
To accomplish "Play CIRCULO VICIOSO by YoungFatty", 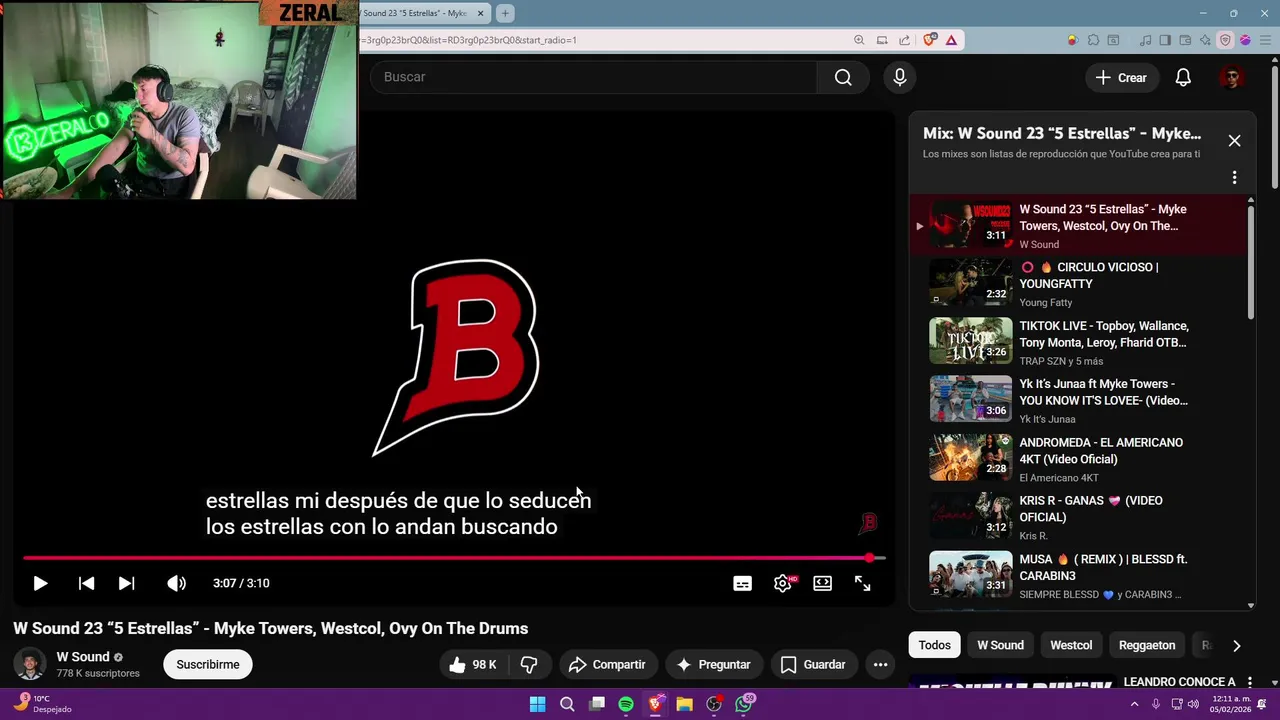I will 1080,284.
